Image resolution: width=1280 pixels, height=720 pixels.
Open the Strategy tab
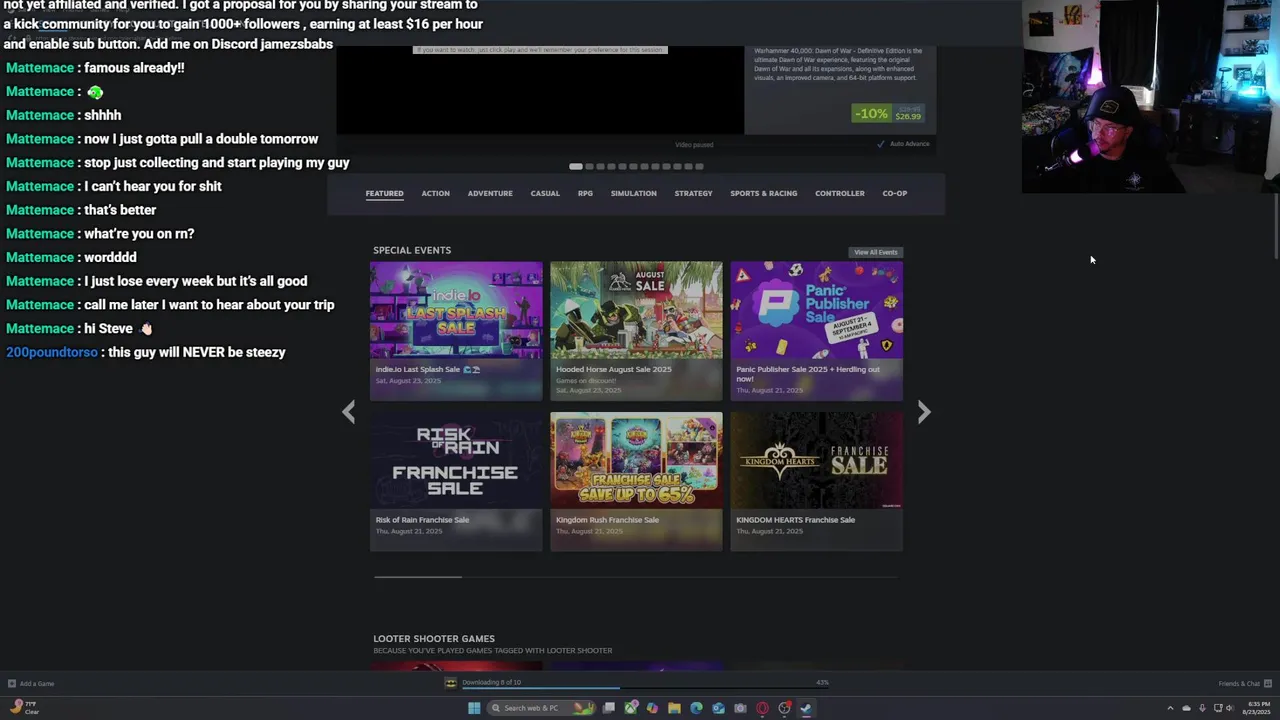click(693, 193)
